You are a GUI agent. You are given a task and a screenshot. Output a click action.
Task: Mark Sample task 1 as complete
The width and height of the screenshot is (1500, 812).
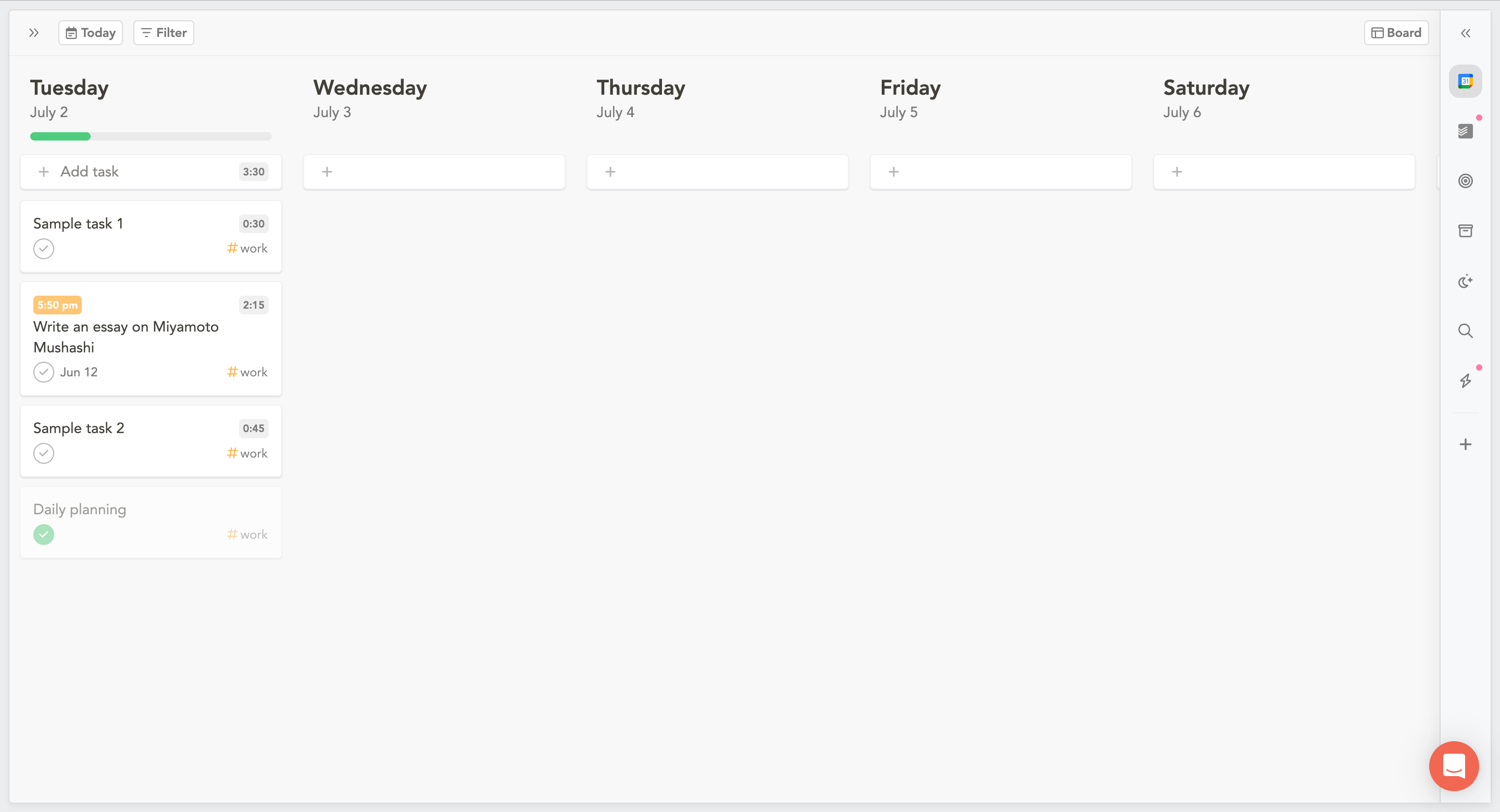coord(44,249)
